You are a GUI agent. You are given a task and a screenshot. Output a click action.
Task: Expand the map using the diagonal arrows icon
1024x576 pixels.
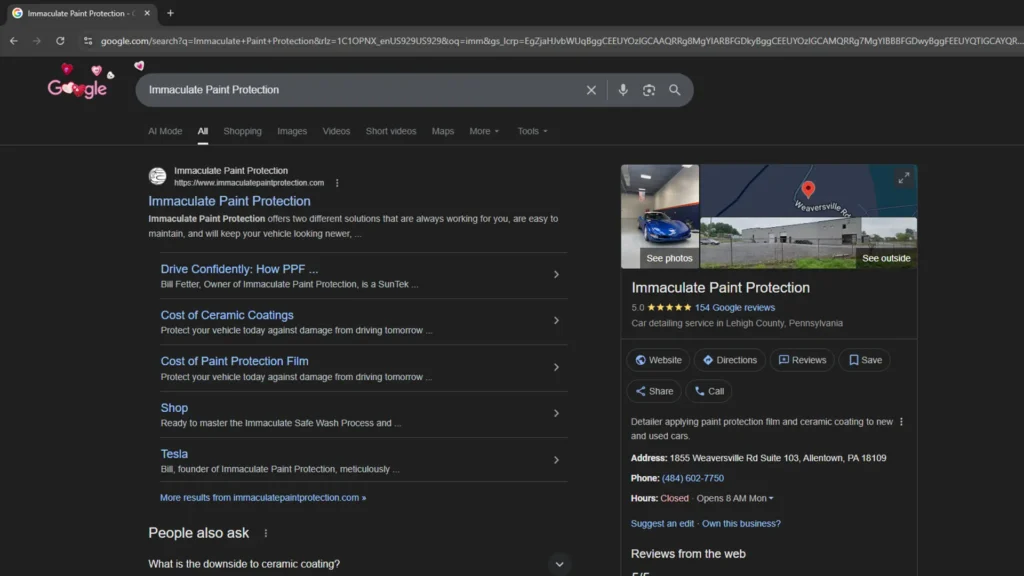pos(903,176)
